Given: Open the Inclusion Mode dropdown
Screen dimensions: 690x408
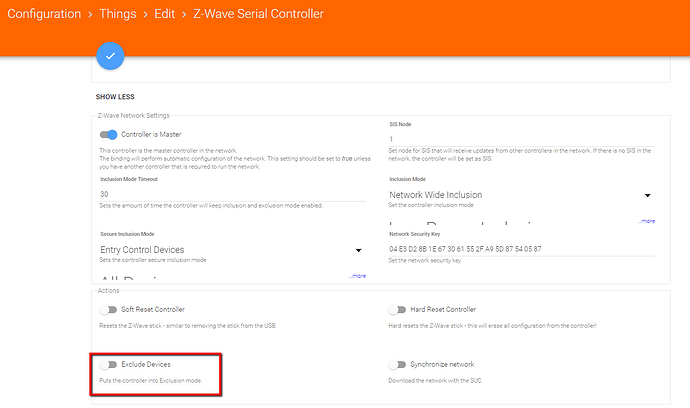Looking at the screenshot, I should pos(520,195).
